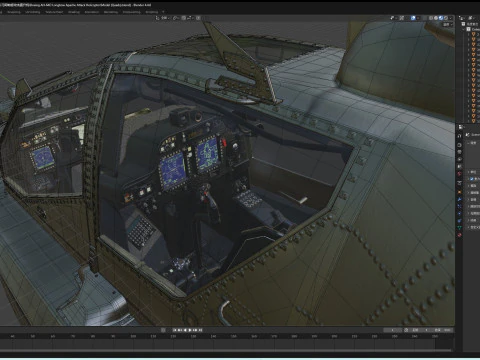Collapse the Collection in the outliner

point(463,29)
